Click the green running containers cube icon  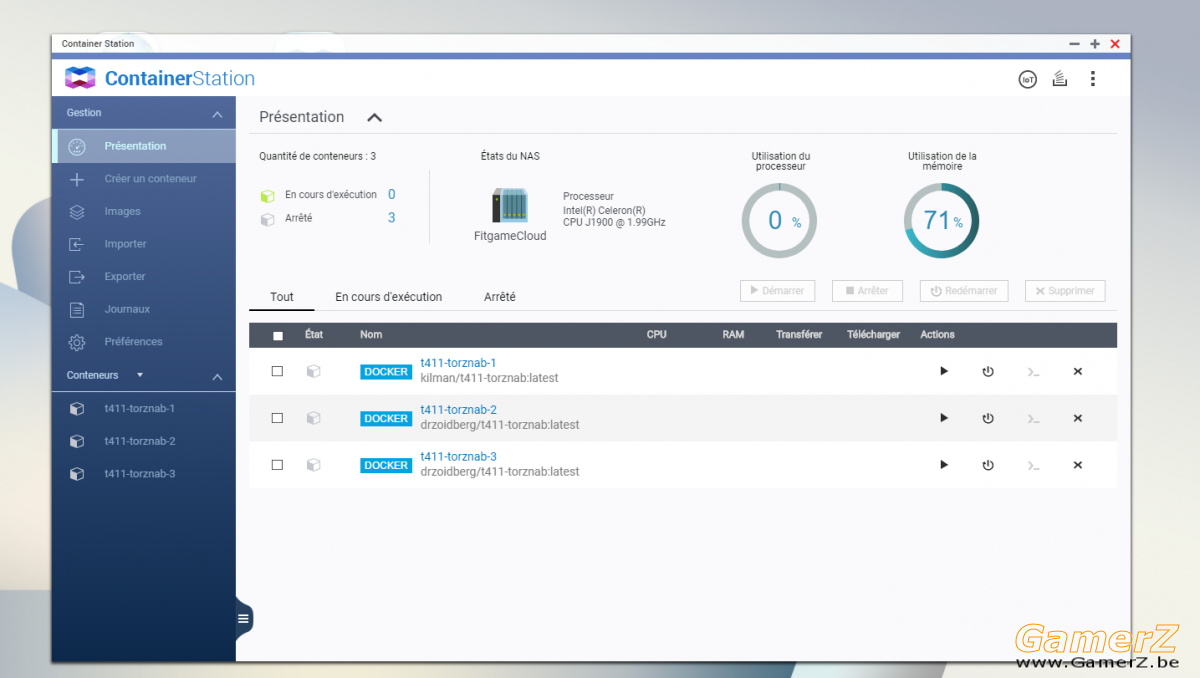(x=267, y=196)
